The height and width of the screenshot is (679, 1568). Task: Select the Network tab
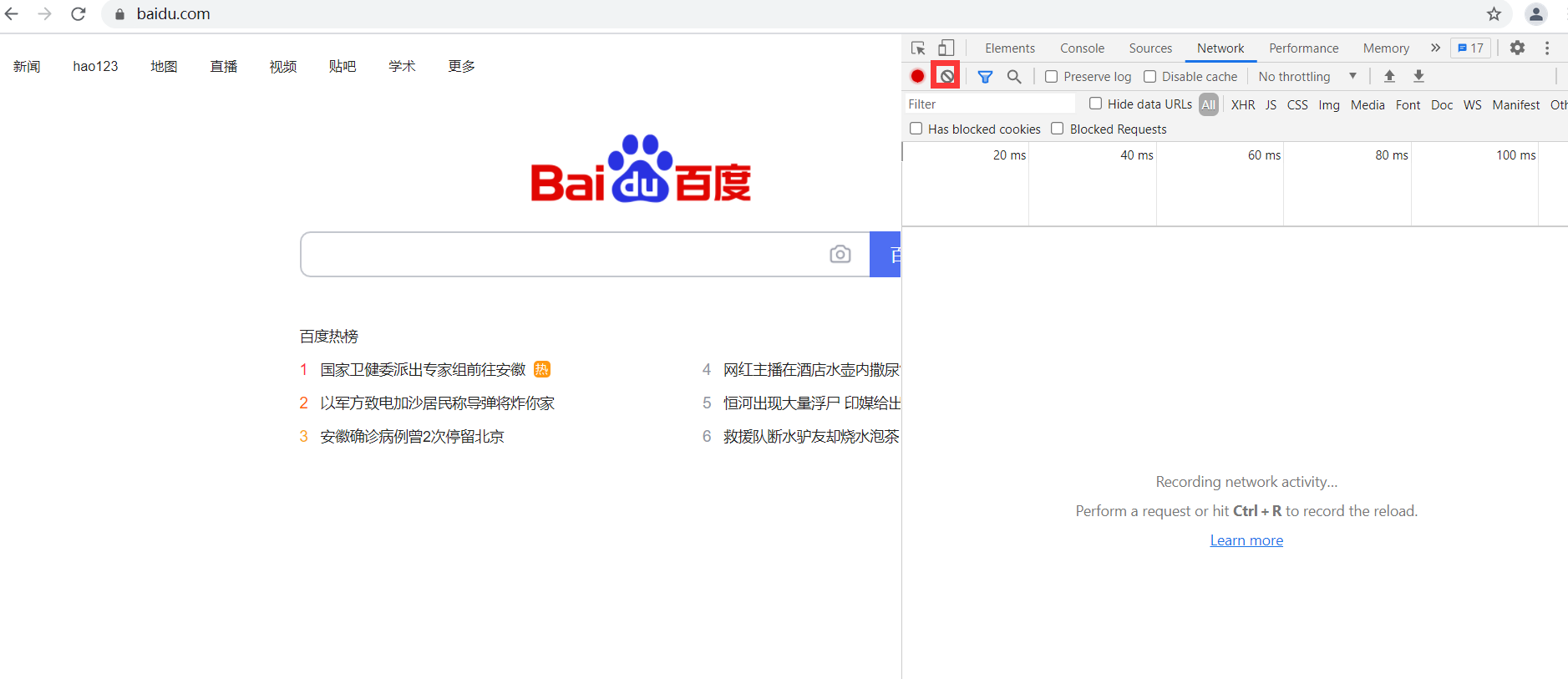coord(1220,48)
